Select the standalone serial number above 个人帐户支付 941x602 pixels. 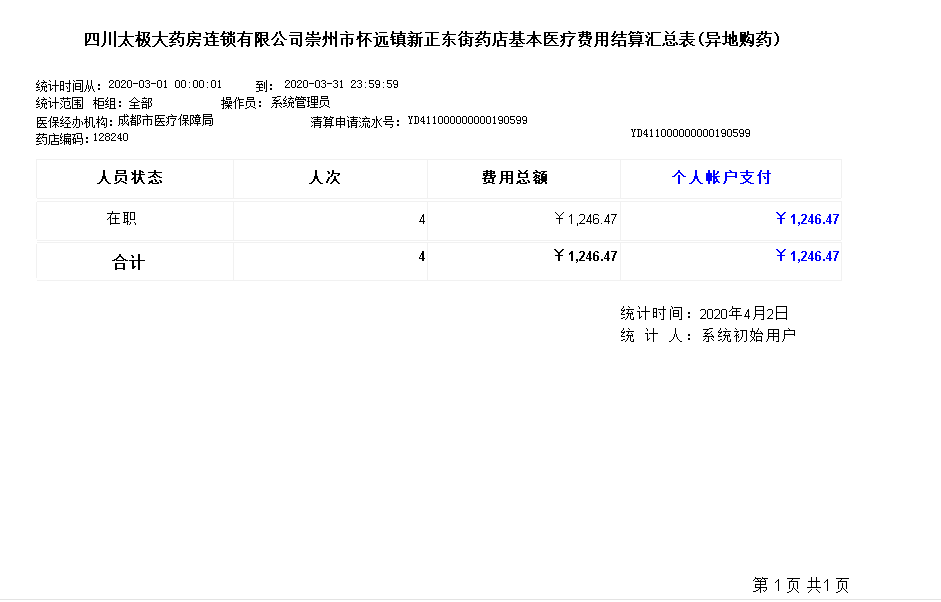(x=690, y=133)
